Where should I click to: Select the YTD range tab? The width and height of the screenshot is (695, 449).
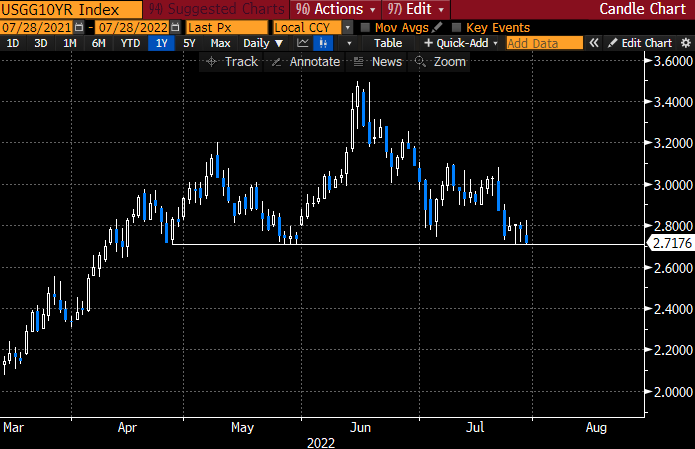[x=130, y=43]
